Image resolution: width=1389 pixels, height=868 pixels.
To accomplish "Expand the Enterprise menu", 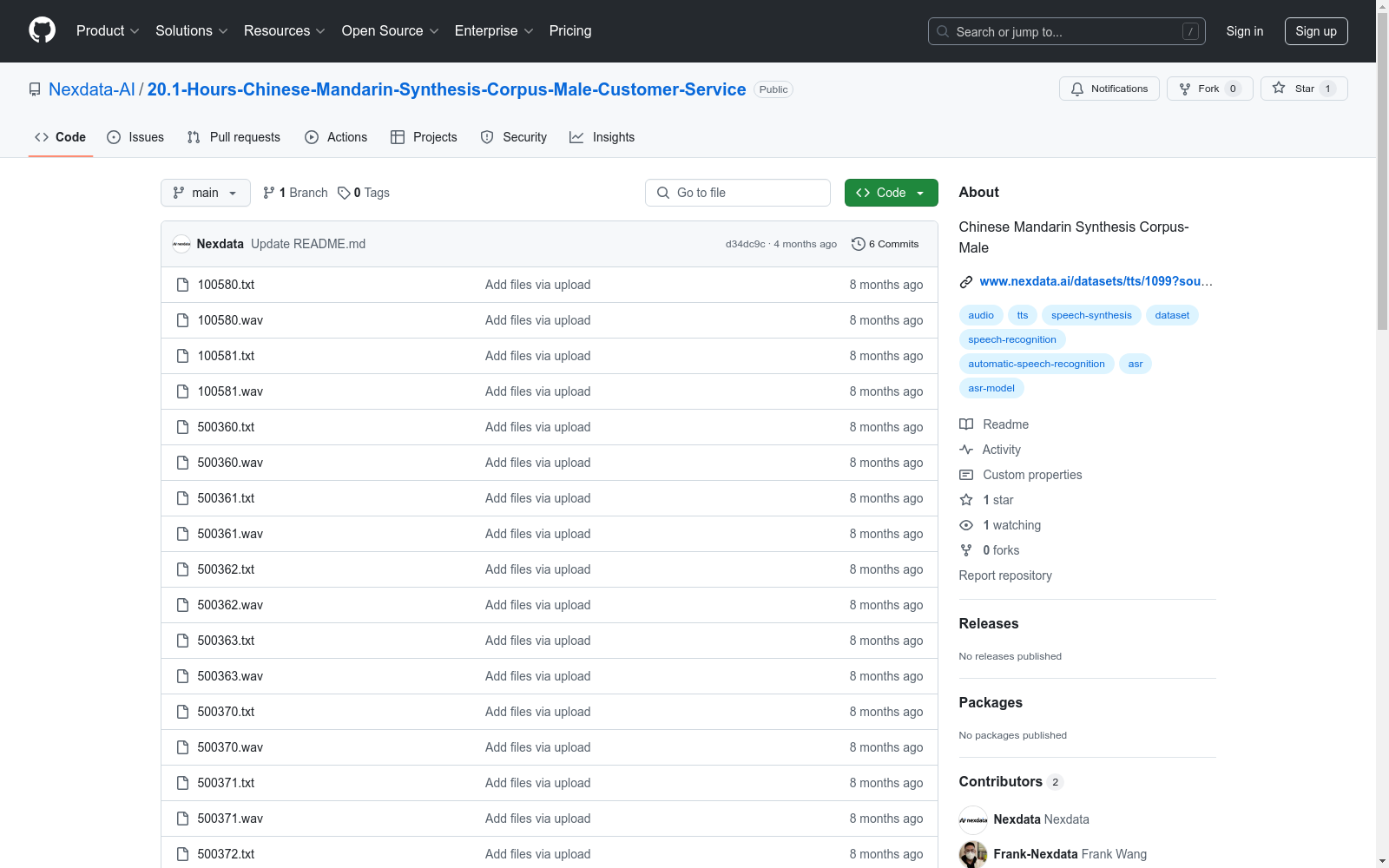I will click(x=494, y=31).
